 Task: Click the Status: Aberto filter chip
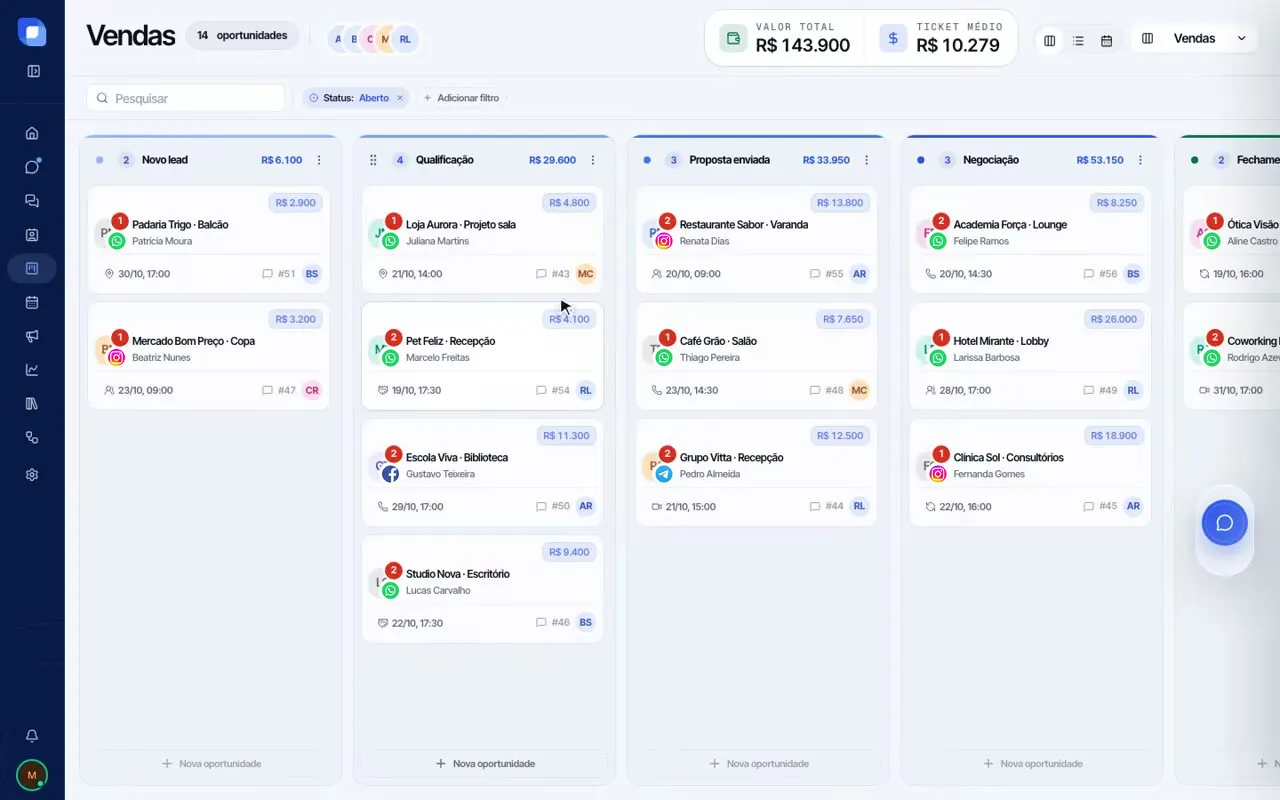[355, 98]
